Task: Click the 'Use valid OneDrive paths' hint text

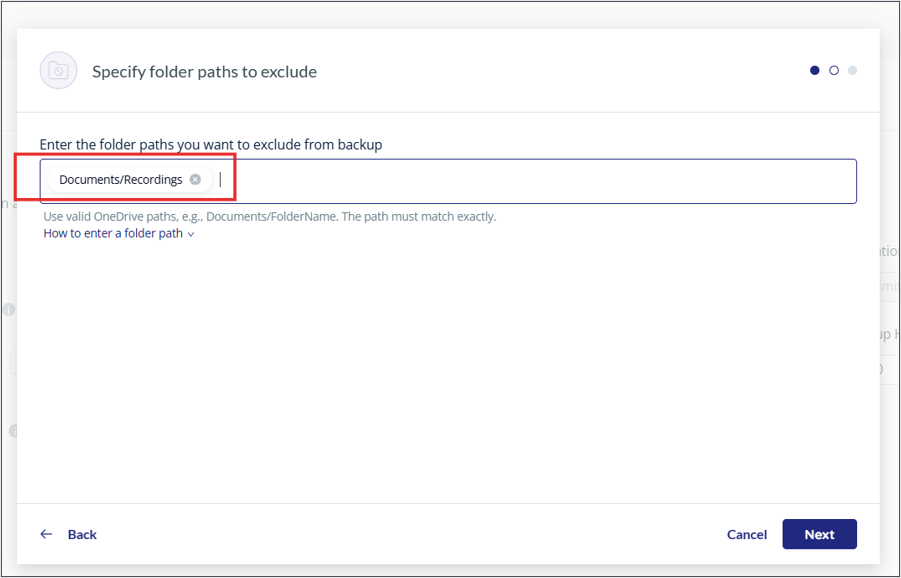Action: click(270, 217)
